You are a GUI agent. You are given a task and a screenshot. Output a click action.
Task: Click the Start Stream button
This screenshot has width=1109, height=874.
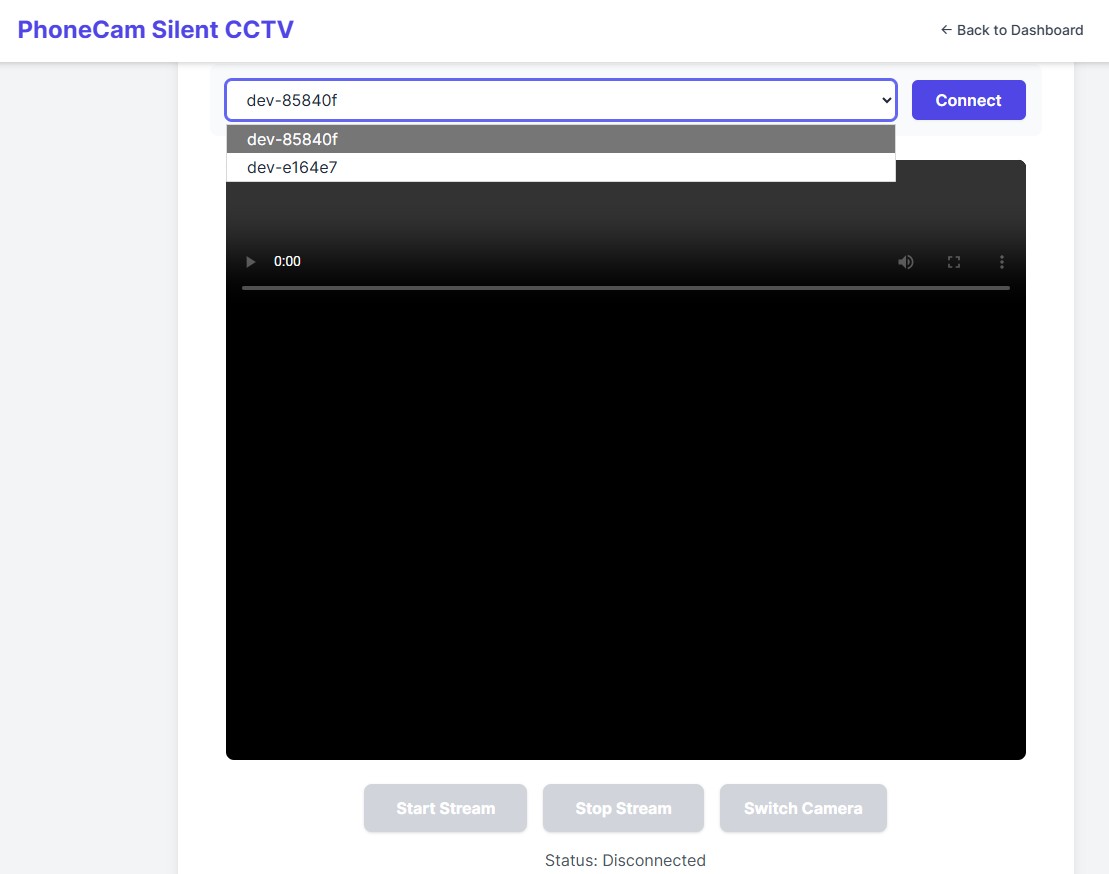(x=445, y=808)
